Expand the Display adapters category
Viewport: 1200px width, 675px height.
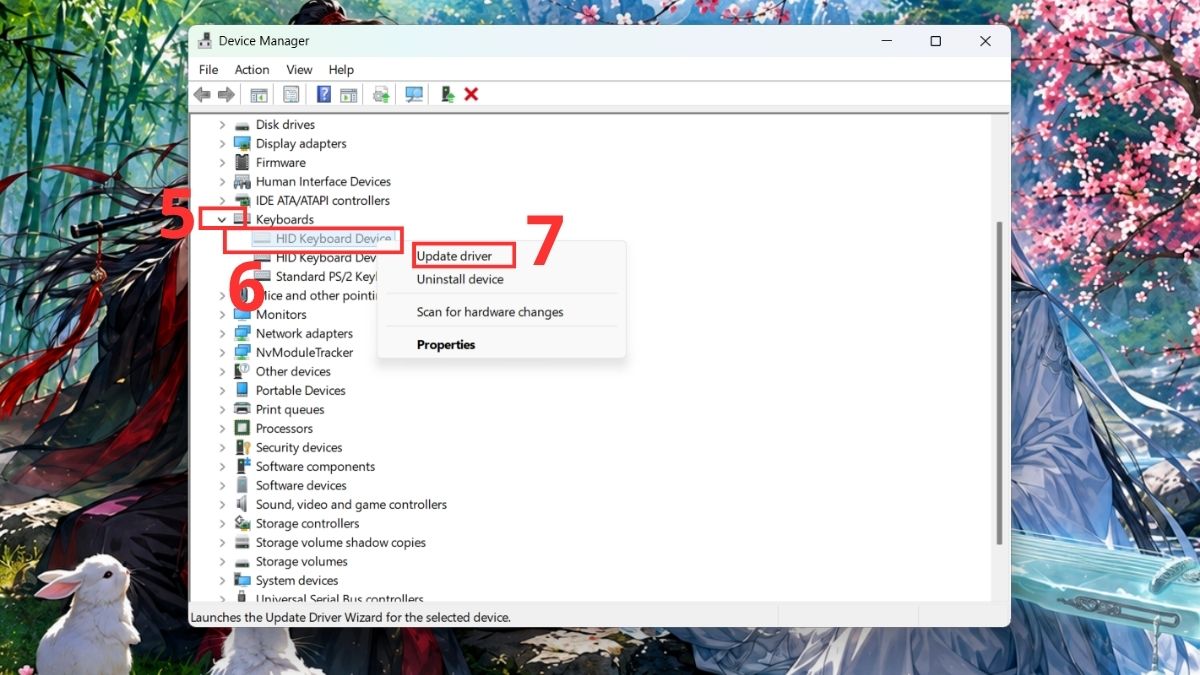point(223,144)
